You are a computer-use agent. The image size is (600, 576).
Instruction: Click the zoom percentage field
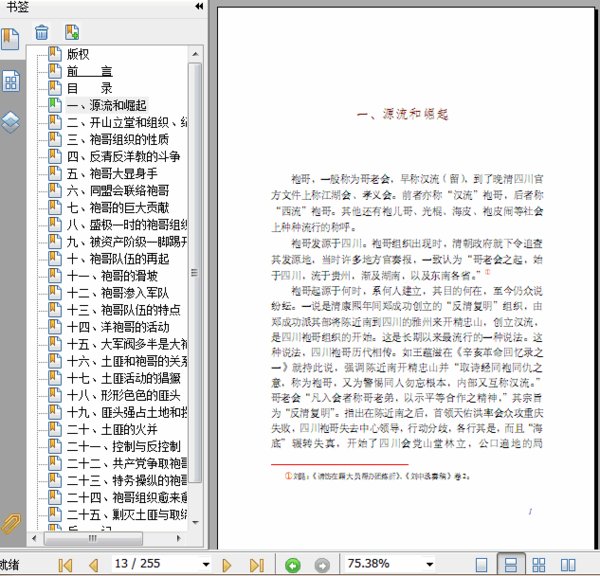[384, 564]
